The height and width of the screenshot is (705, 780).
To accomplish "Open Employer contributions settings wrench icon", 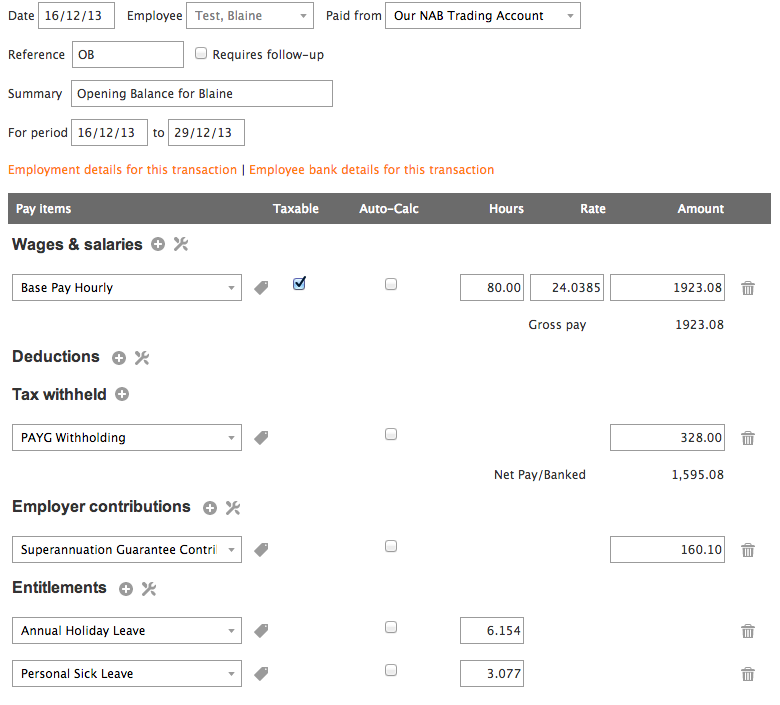I will click(x=233, y=508).
